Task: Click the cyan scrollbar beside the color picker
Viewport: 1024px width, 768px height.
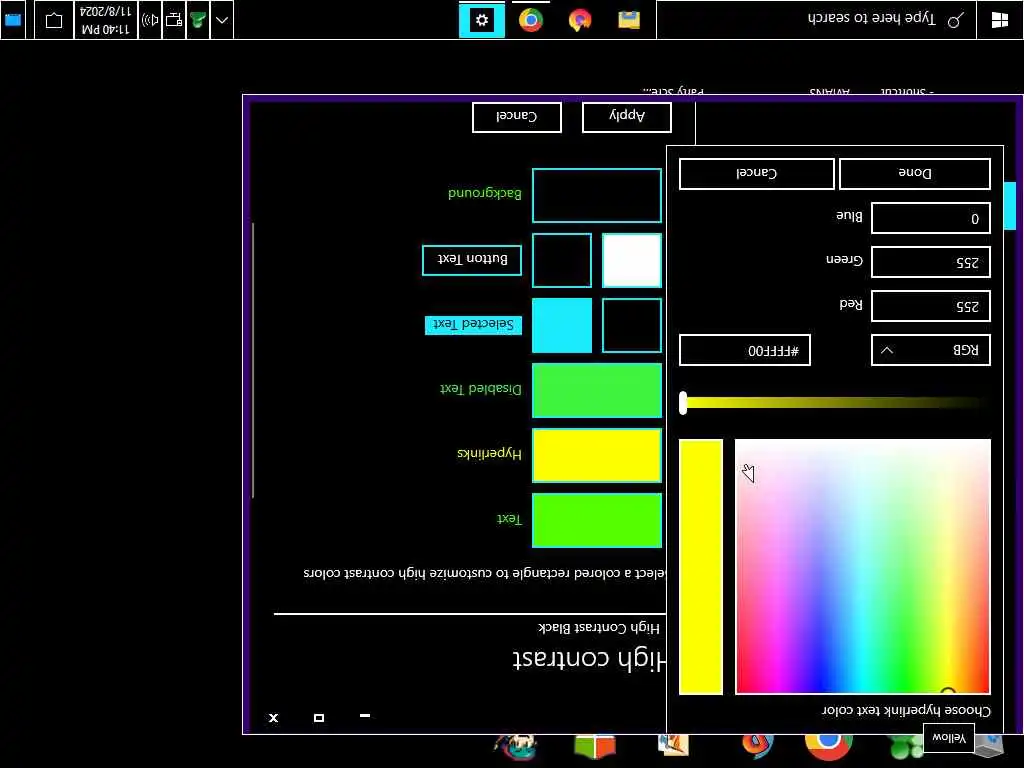Action: click(x=1010, y=206)
